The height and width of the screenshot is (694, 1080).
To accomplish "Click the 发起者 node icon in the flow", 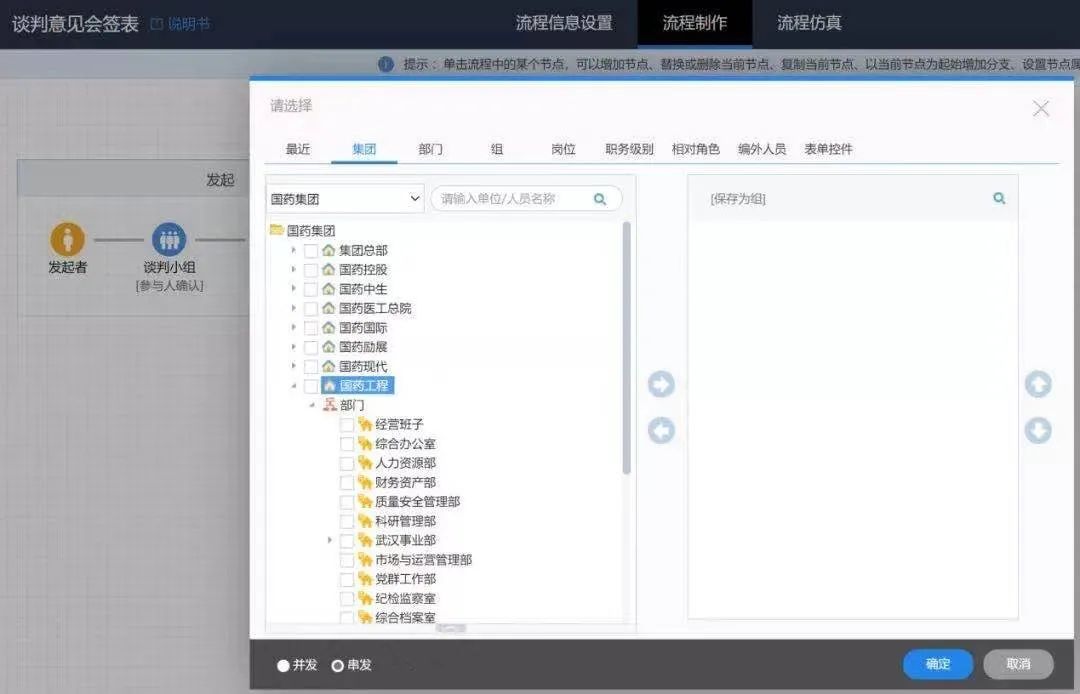I will tap(66, 240).
